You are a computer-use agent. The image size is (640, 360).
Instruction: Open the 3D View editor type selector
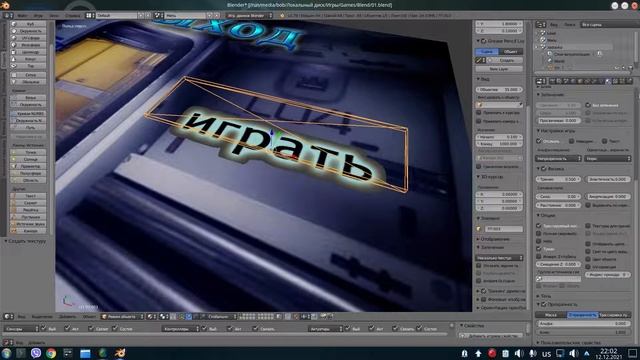(x=8, y=316)
